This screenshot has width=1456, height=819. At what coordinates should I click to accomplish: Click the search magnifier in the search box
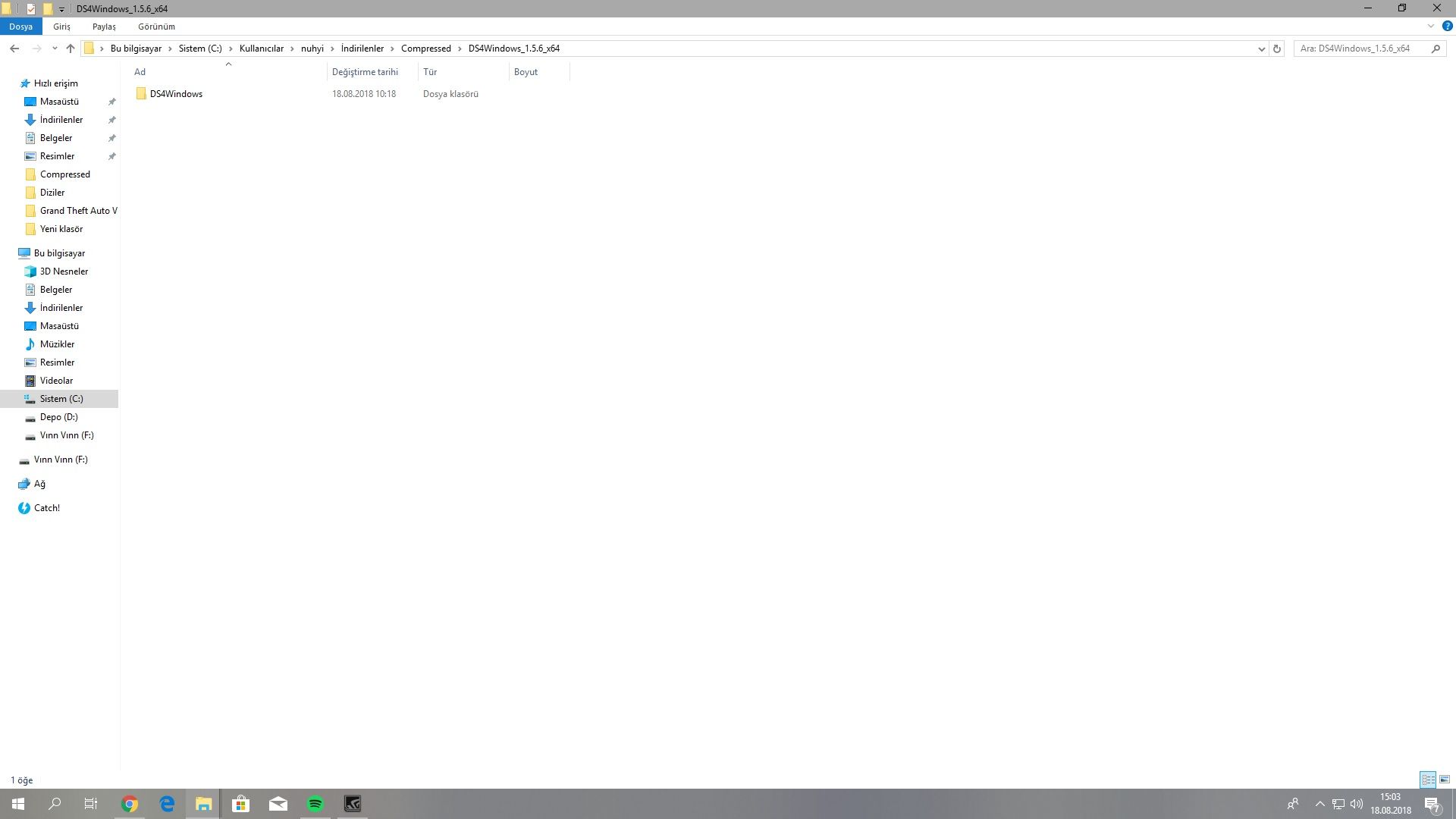(1436, 49)
